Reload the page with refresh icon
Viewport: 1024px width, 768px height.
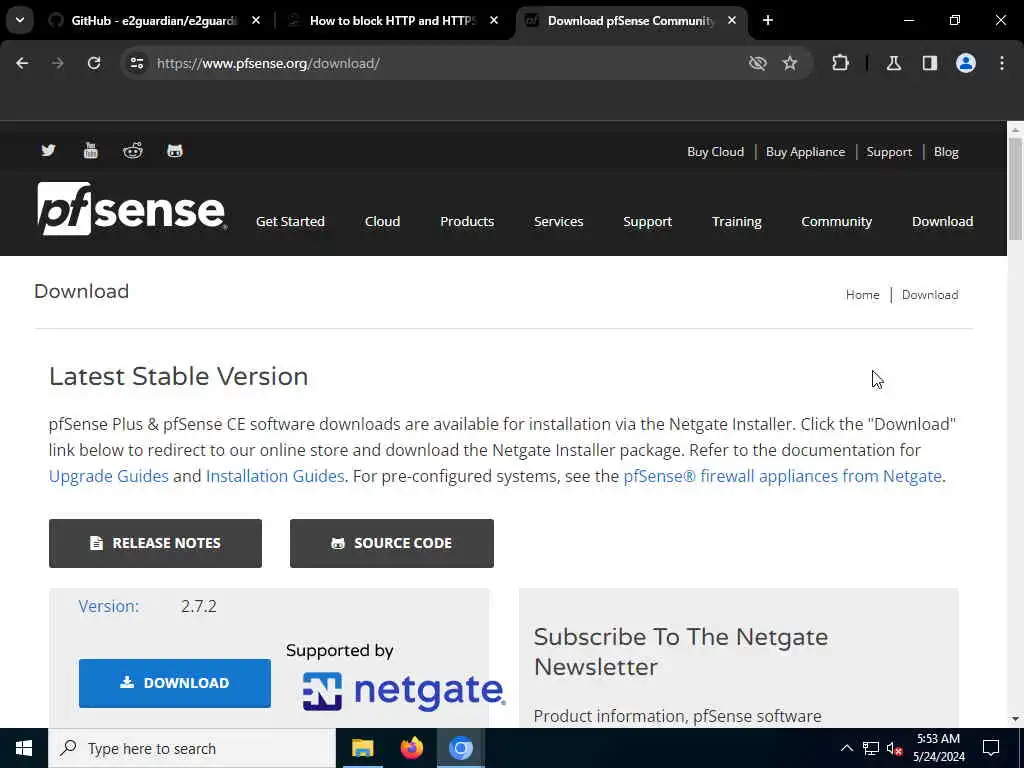(94, 63)
